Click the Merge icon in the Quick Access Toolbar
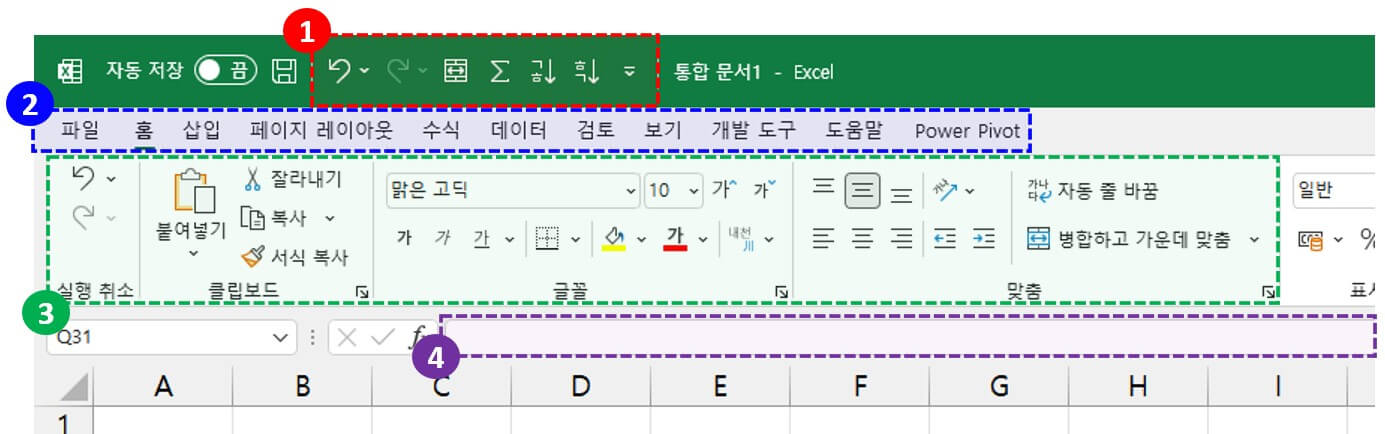This screenshot has height=434, width=1385. pos(456,71)
